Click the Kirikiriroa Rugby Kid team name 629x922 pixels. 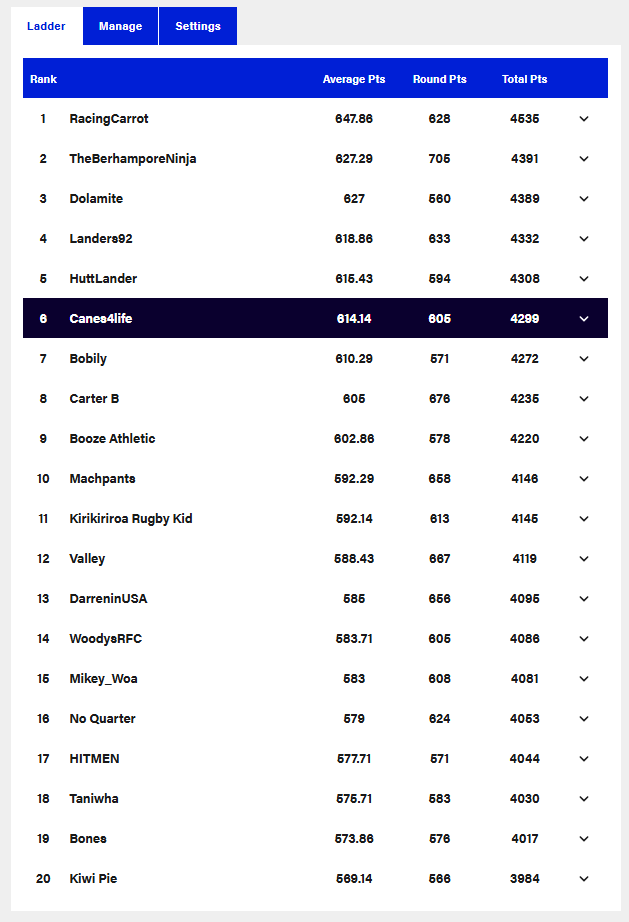[131, 519]
